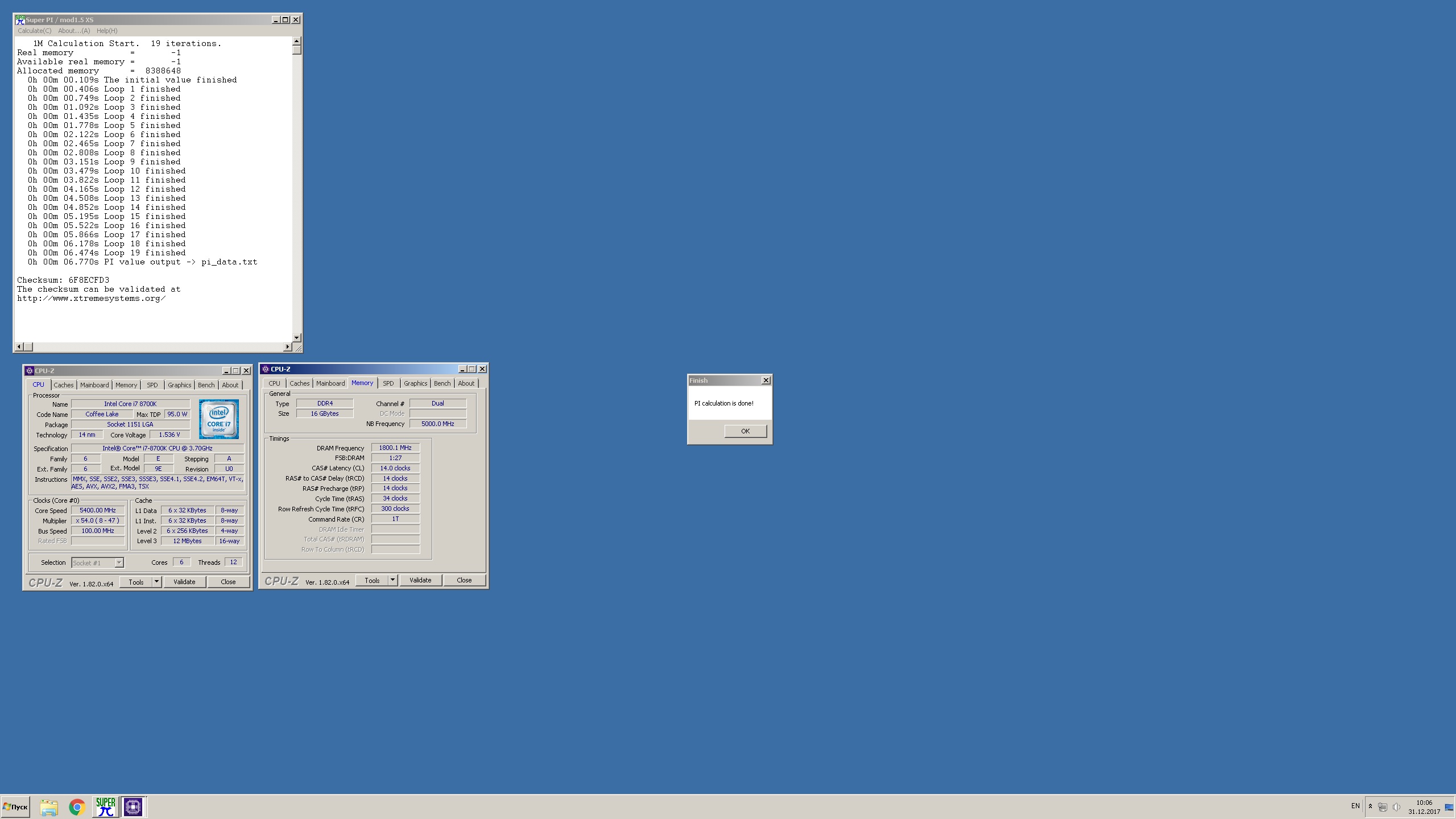Image resolution: width=1456 pixels, height=819 pixels.
Task: Open the network tray icon
Action: click(x=1383, y=807)
